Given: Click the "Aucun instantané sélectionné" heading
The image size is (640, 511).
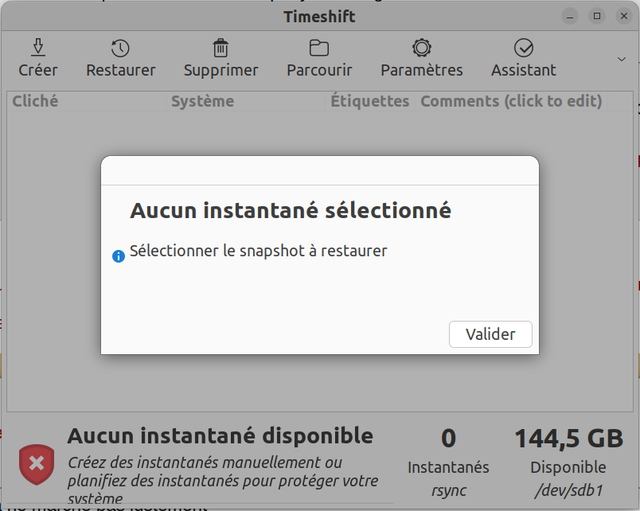Looking at the screenshot, I should click(x=291, y=211).
